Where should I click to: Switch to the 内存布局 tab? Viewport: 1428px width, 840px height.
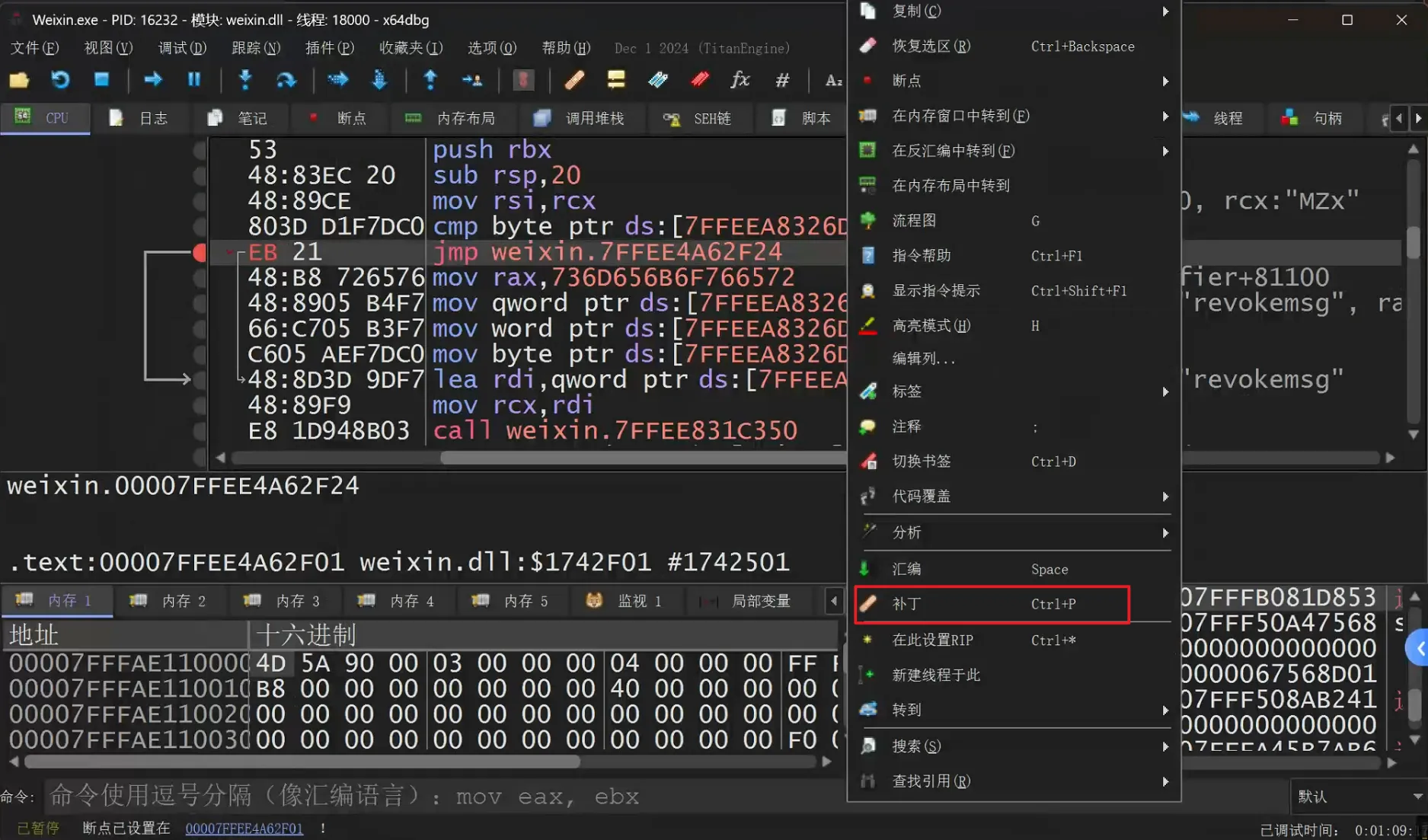450,118
